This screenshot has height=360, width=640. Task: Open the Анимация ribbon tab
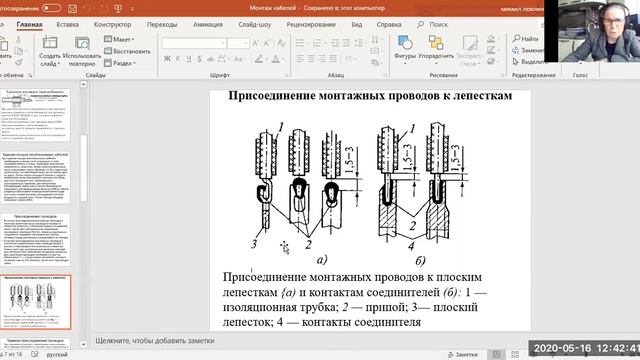coord(208,24)
